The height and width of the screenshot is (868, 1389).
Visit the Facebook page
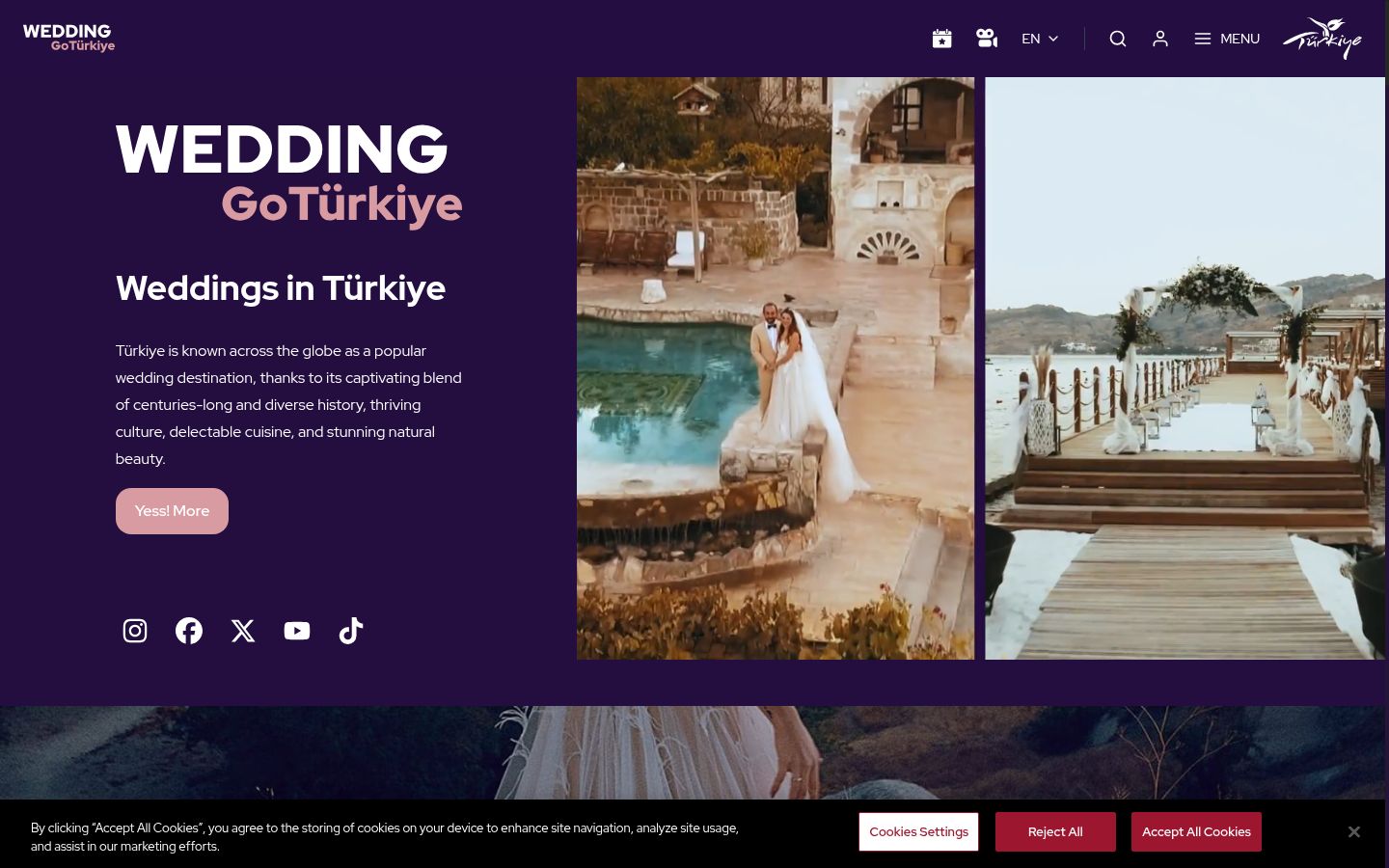coord(189,631)
